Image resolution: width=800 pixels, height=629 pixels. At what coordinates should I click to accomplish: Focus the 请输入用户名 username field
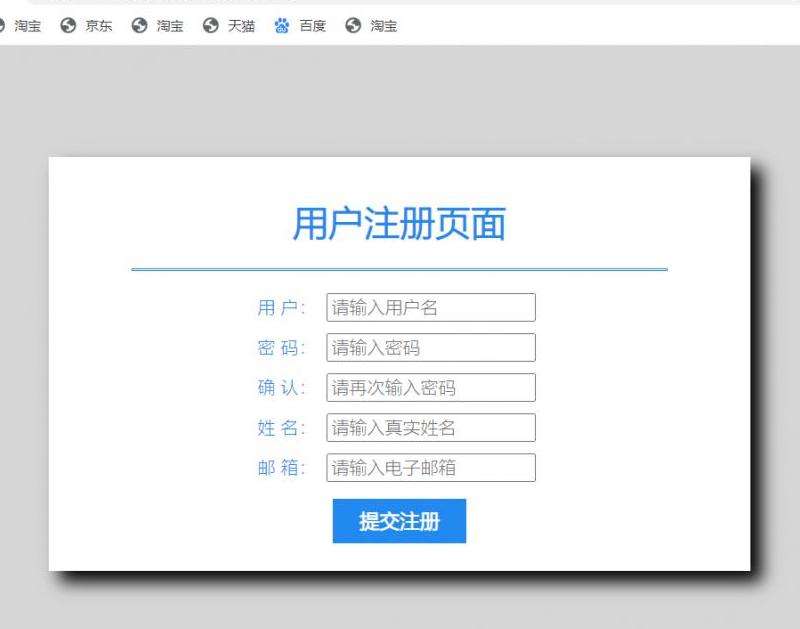[431, 307]
